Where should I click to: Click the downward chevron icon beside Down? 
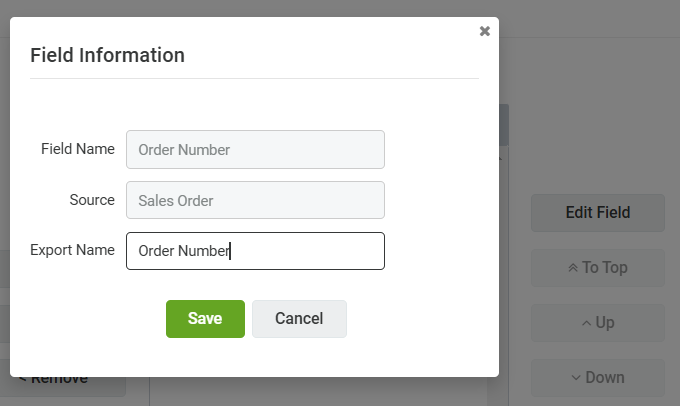click(576, 378)
